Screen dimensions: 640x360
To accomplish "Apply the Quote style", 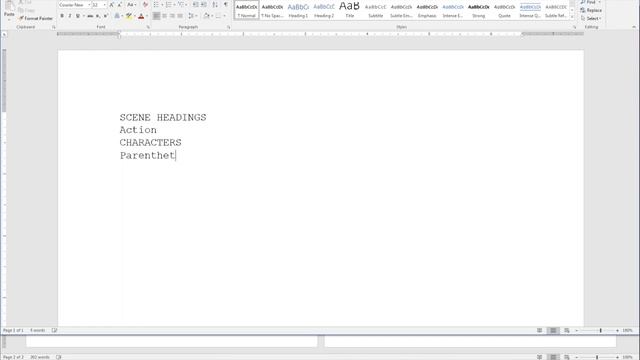I will pos(504,10).
